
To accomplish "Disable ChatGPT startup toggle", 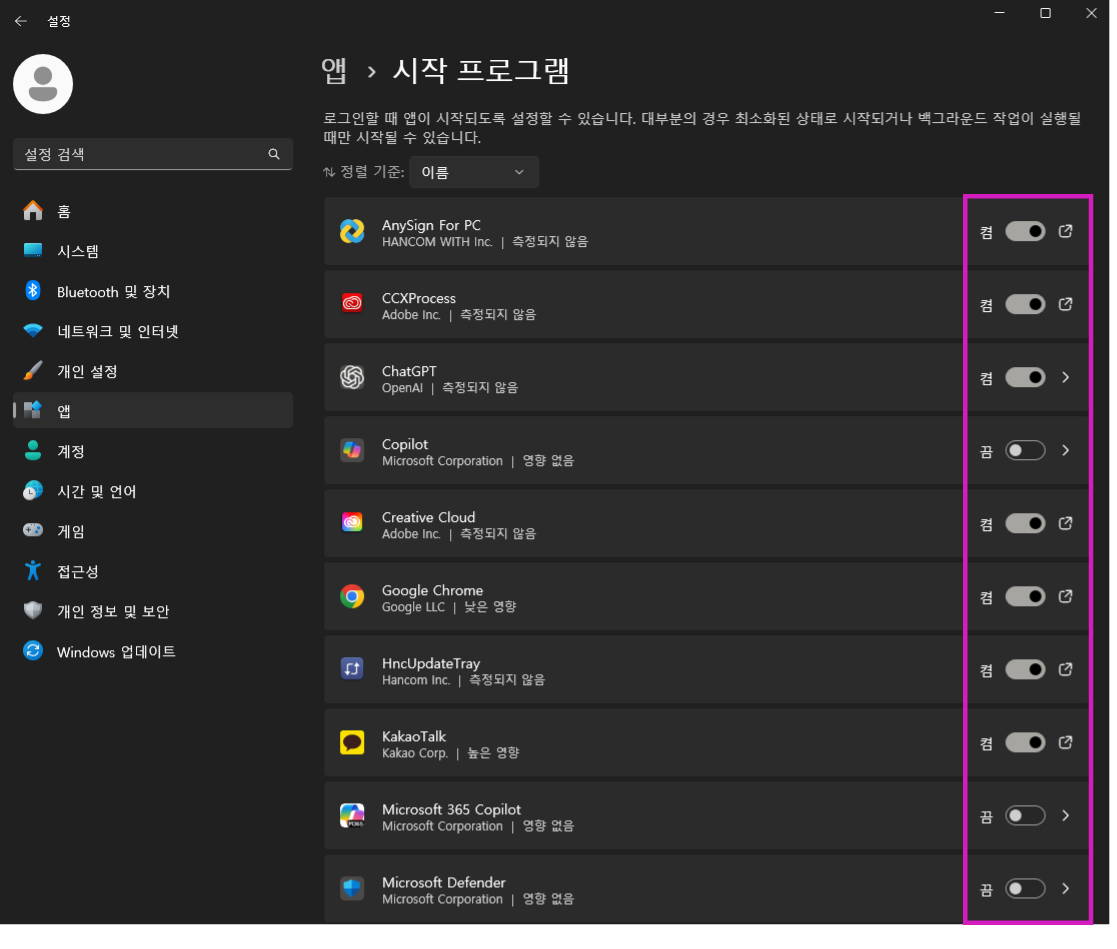I will tap(1025, 378).
